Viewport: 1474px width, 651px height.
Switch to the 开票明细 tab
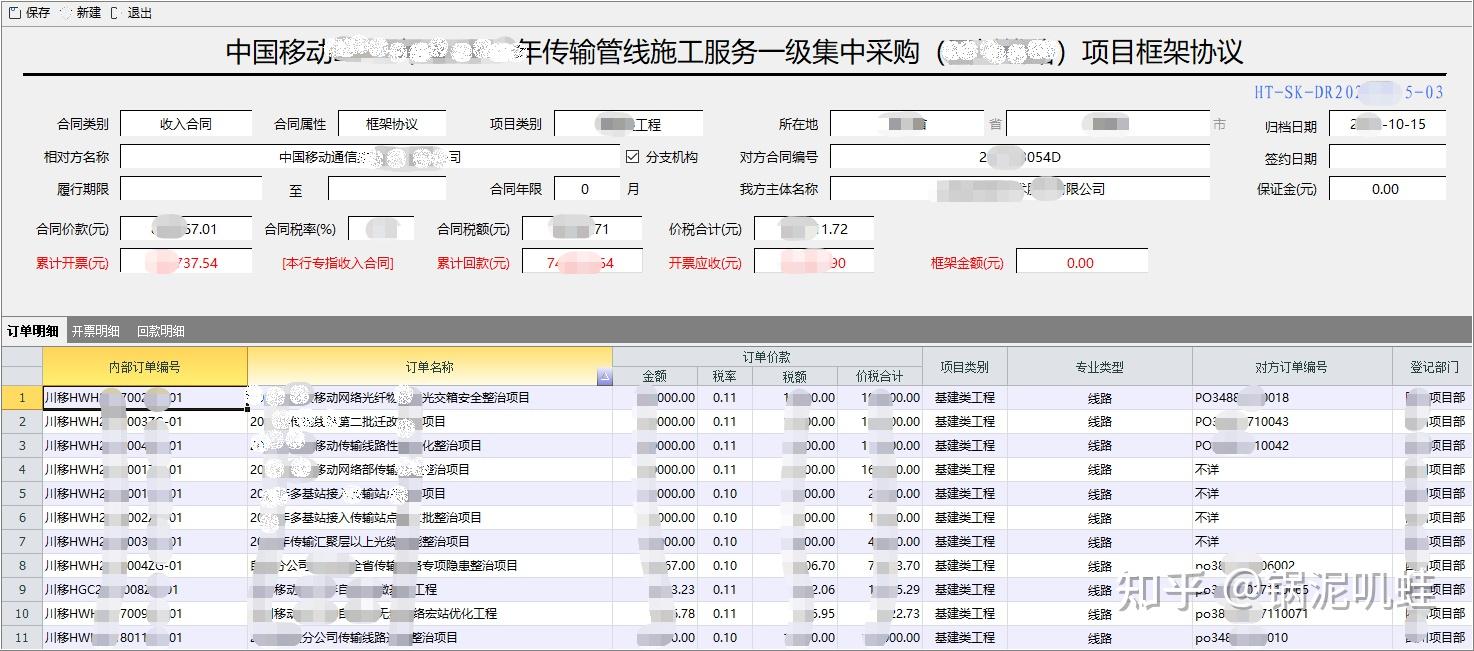point(96,331)
